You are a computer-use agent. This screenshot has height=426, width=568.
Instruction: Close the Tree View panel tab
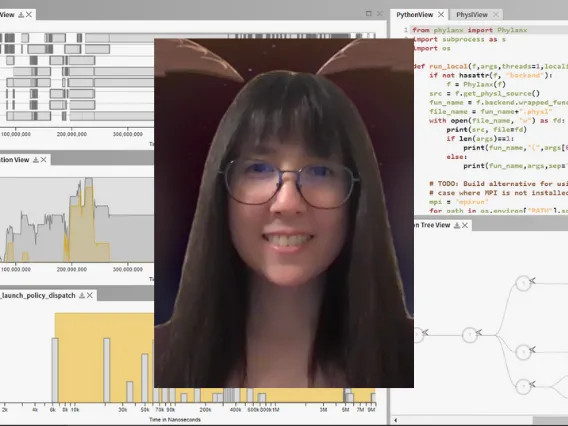[465, 225]
